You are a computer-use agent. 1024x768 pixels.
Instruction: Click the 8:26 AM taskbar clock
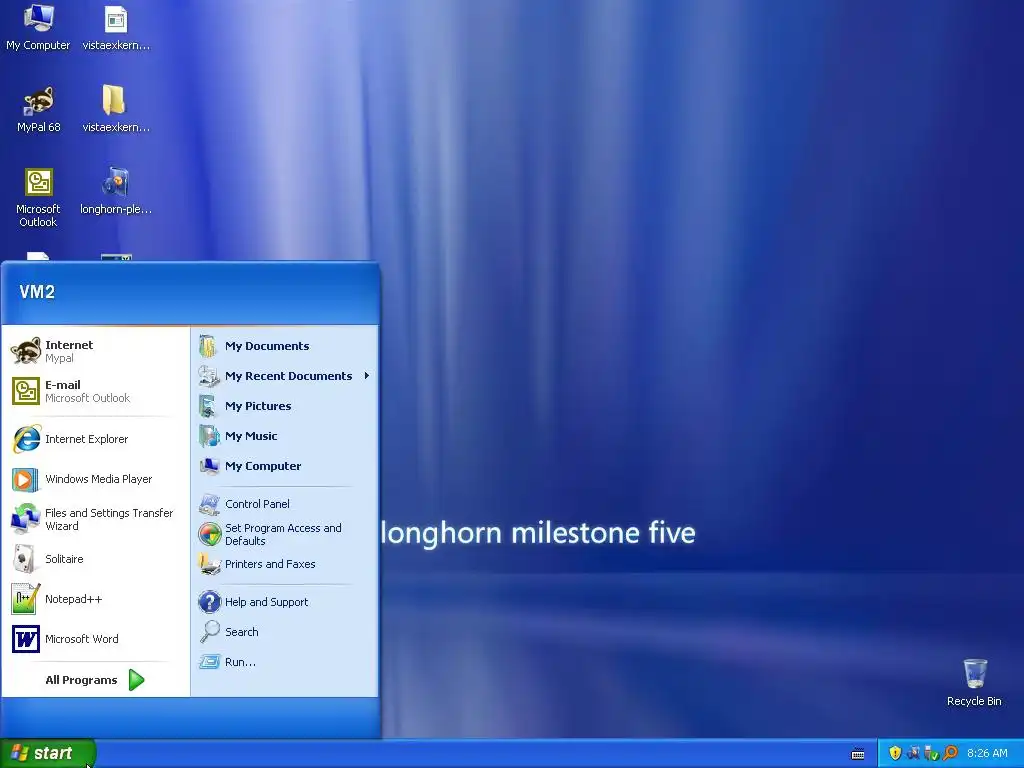(987, 753)
